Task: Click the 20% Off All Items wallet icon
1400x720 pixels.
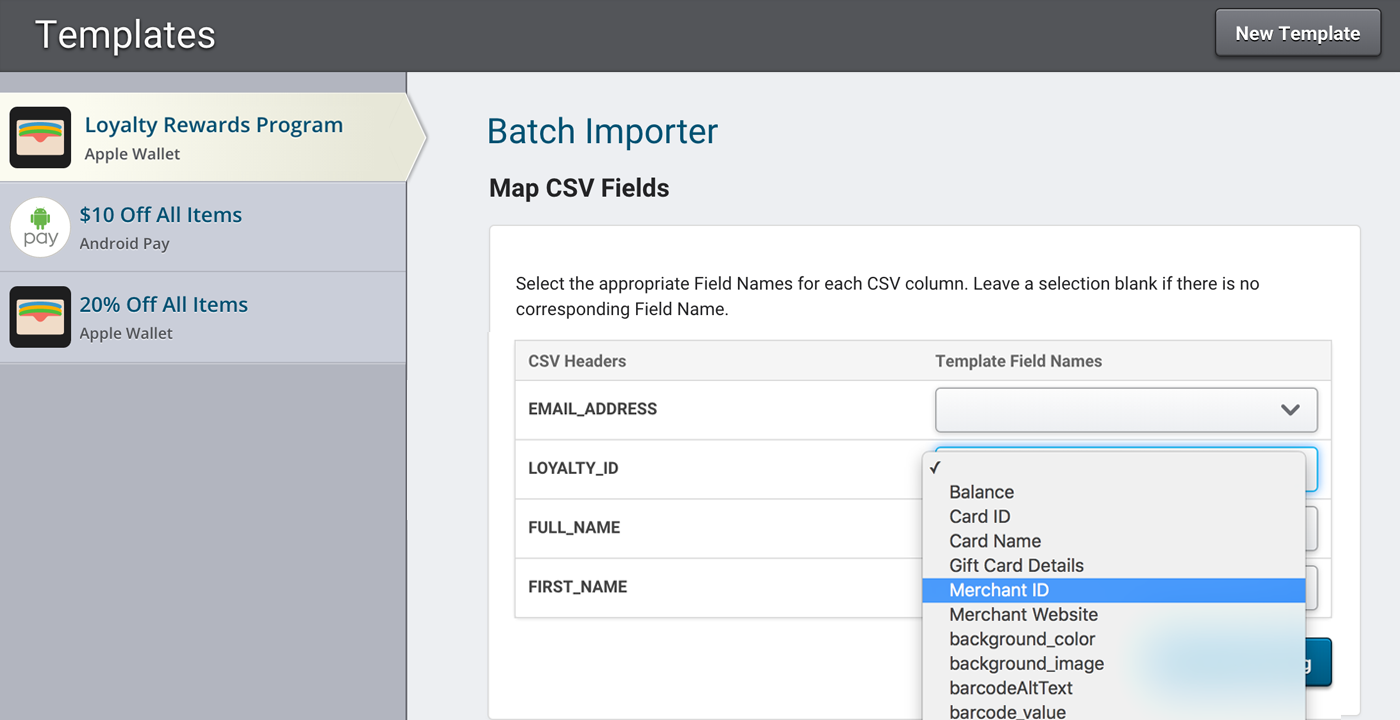Action: pyautogui.click(x=40, y=317)
